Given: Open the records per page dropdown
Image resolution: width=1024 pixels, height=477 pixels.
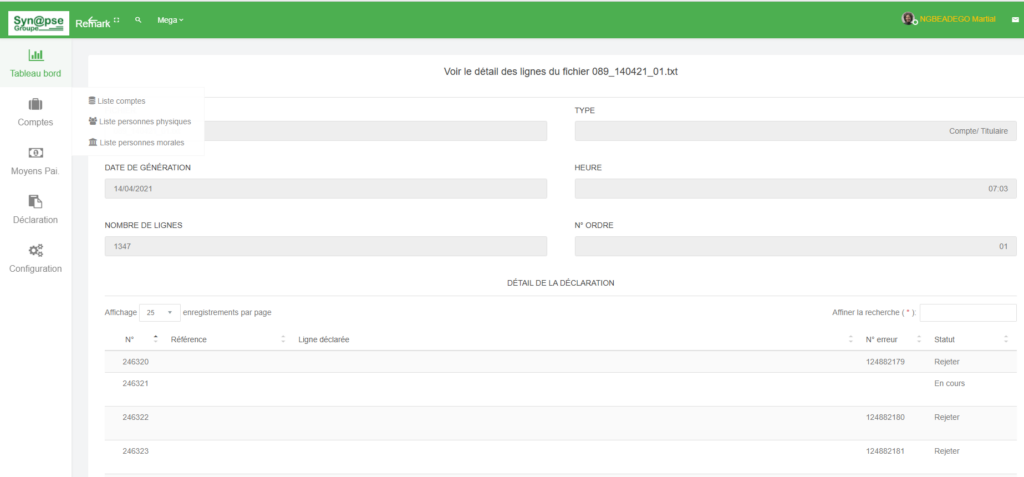Looking at the screenshot, I should click(160, 312).
